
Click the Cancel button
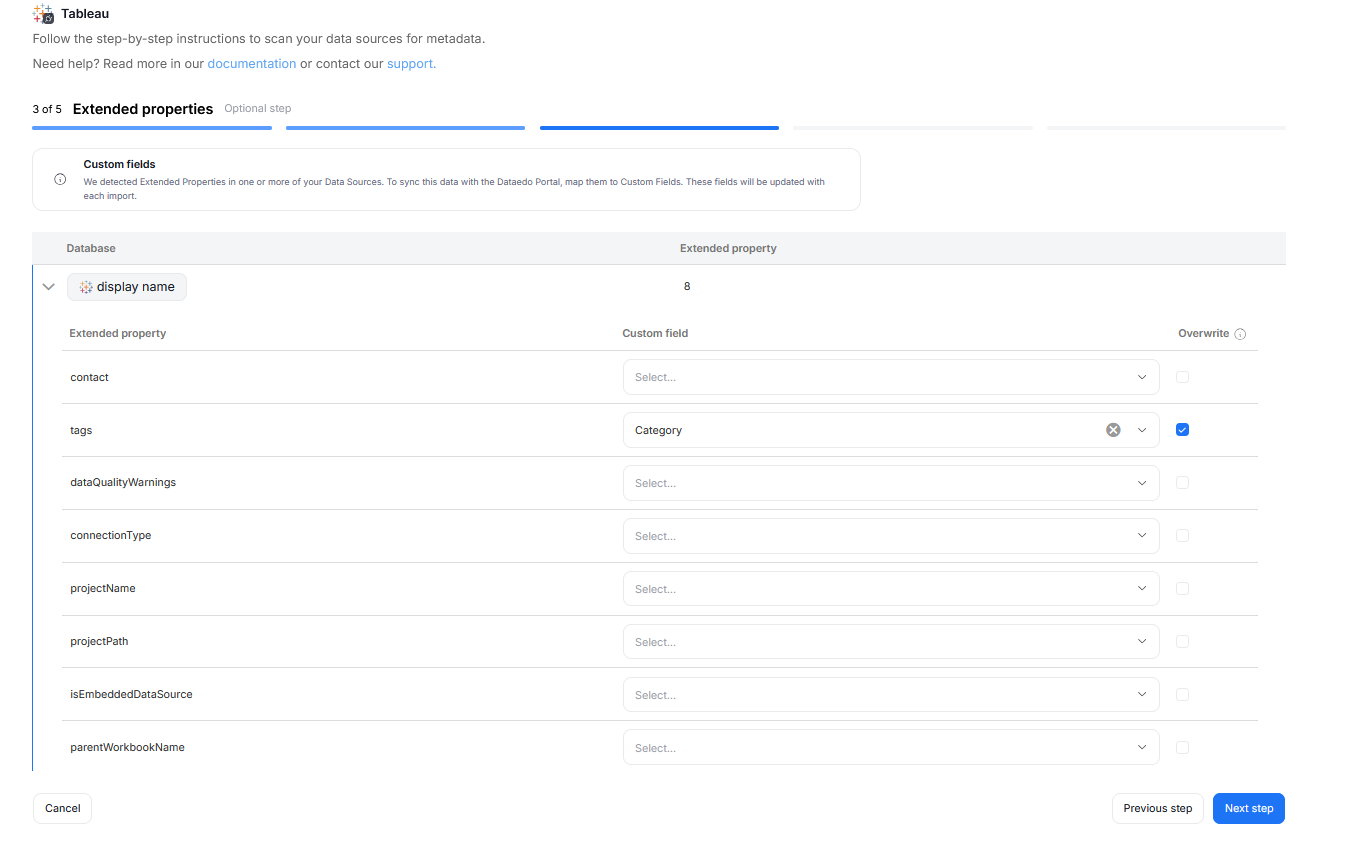(x=62, y=808)
